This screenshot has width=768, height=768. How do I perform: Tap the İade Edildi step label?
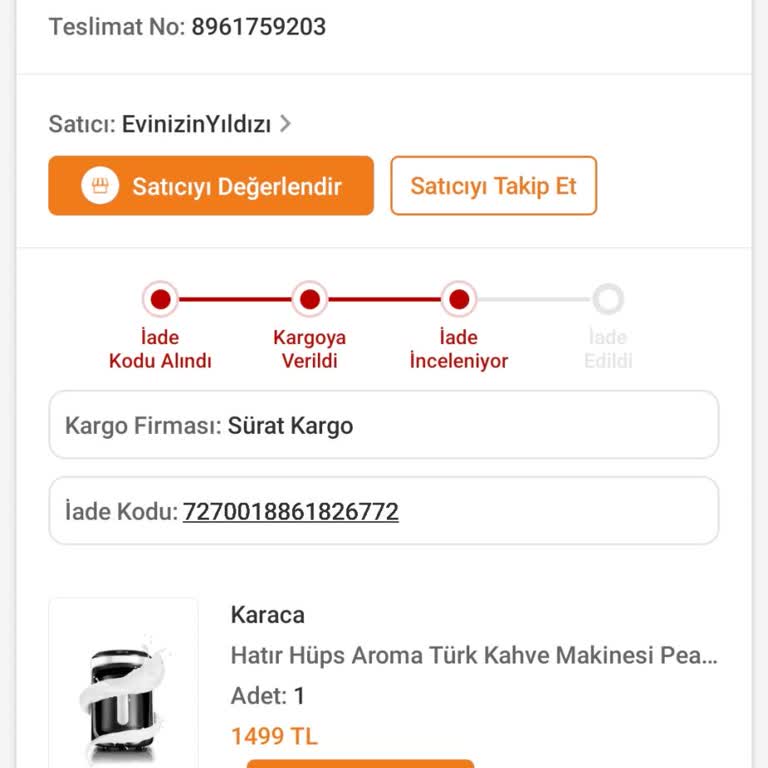click(x=608, y=349)
